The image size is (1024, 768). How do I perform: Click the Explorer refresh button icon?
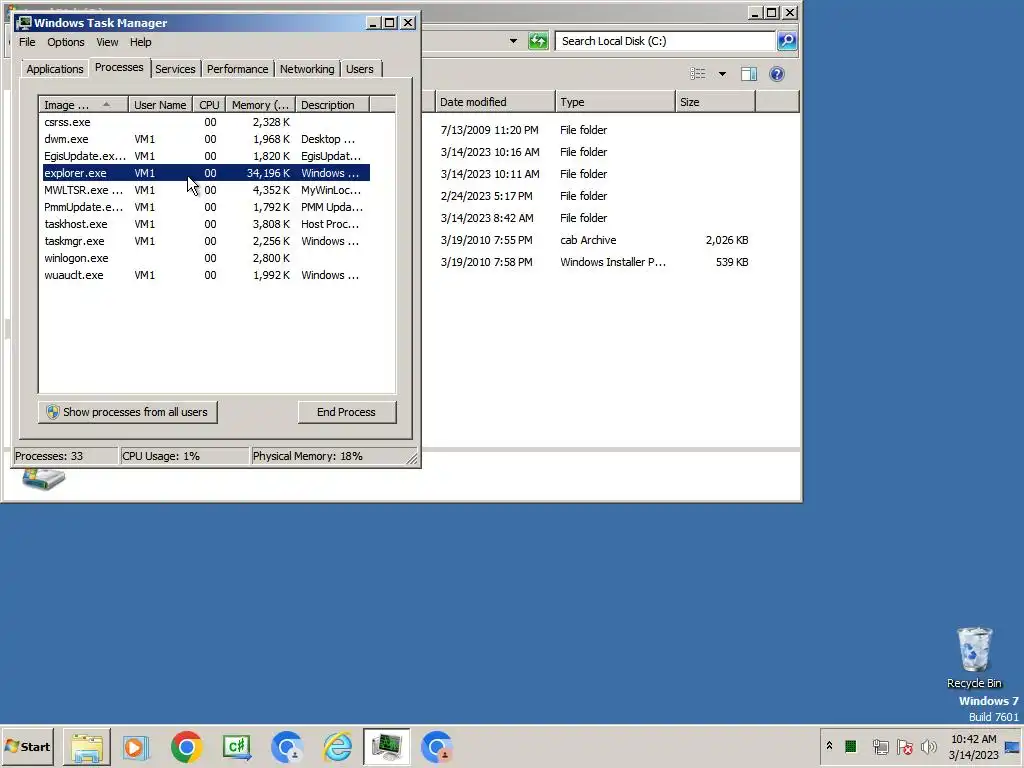(538, 41)
